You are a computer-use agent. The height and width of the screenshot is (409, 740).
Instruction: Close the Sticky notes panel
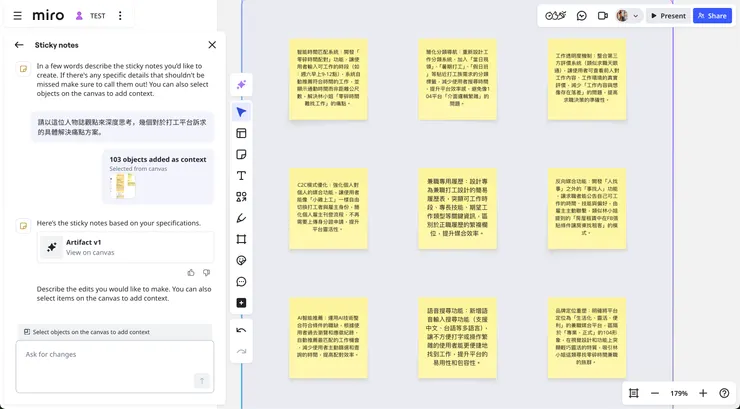click(212, 45)
